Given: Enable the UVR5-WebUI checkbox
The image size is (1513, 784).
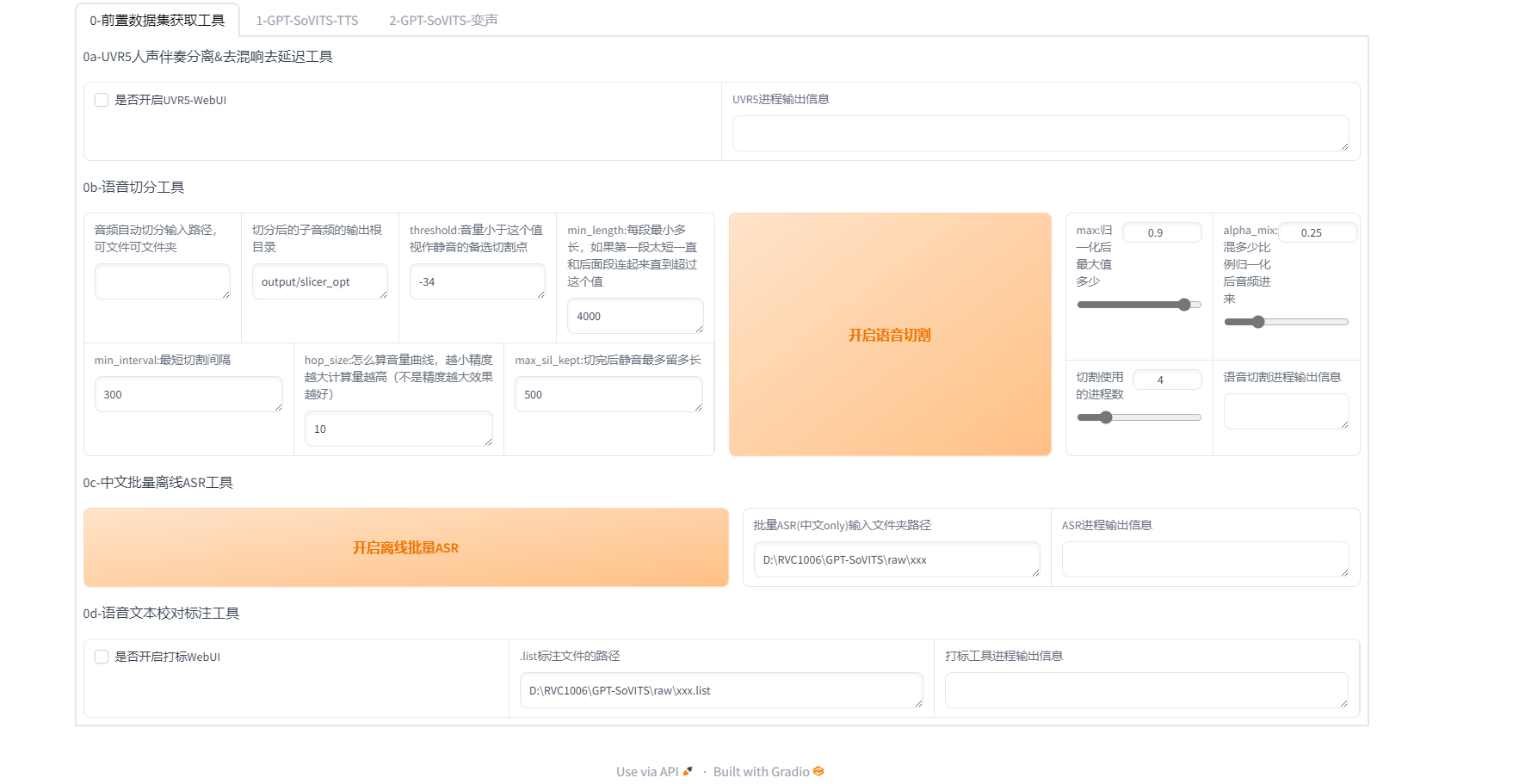Looking at the screenshot, I should [x=102, y=100].
